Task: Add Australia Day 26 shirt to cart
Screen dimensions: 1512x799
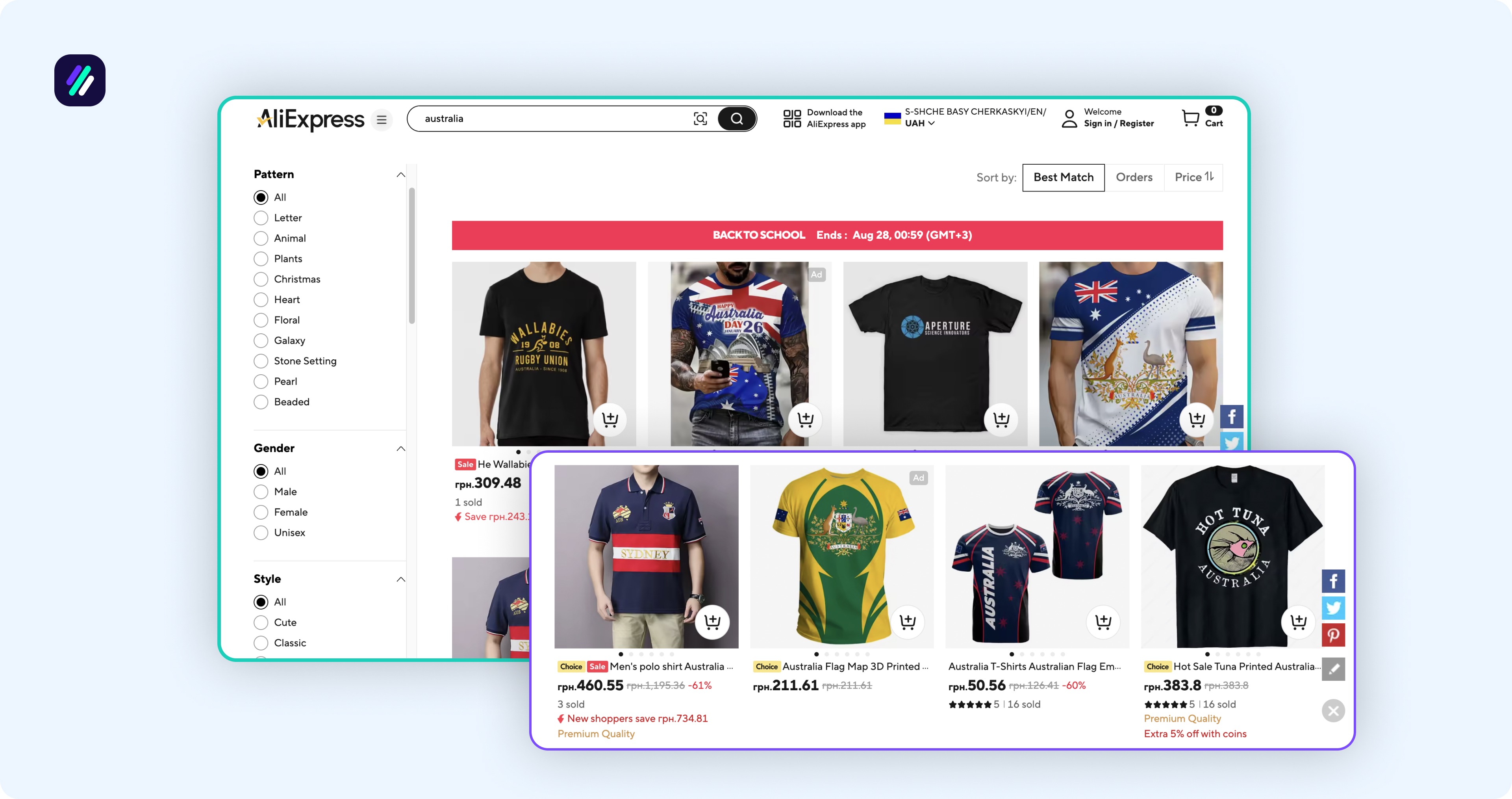Action: (805, 420)
